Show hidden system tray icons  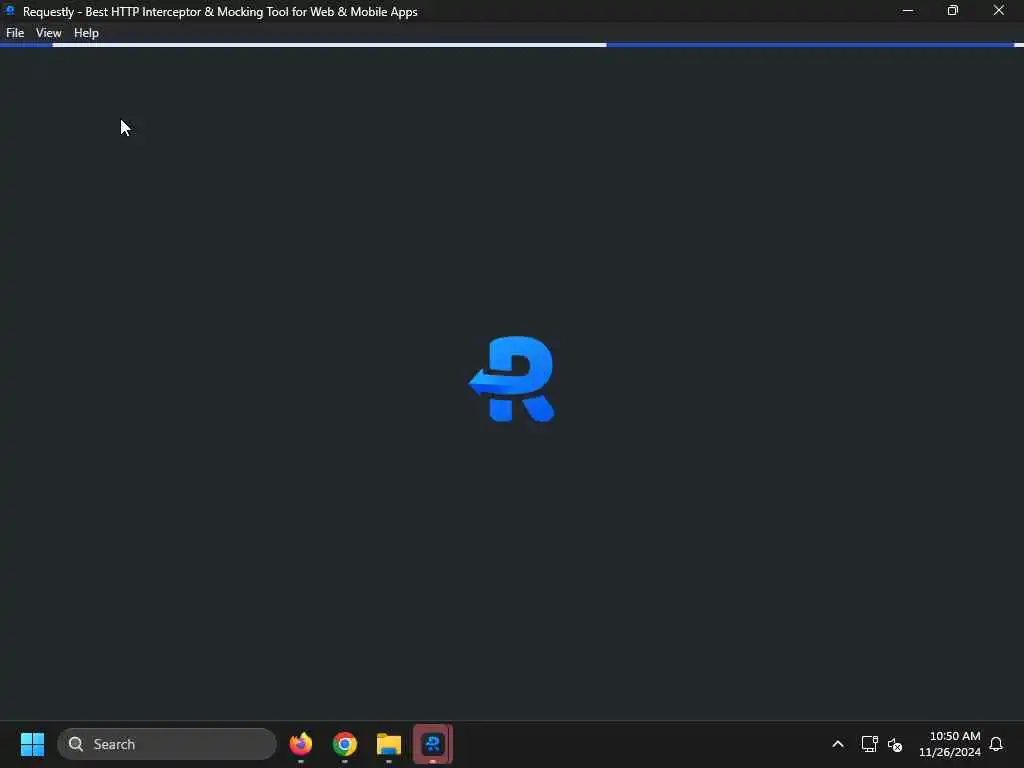click(x=838, y=744)
